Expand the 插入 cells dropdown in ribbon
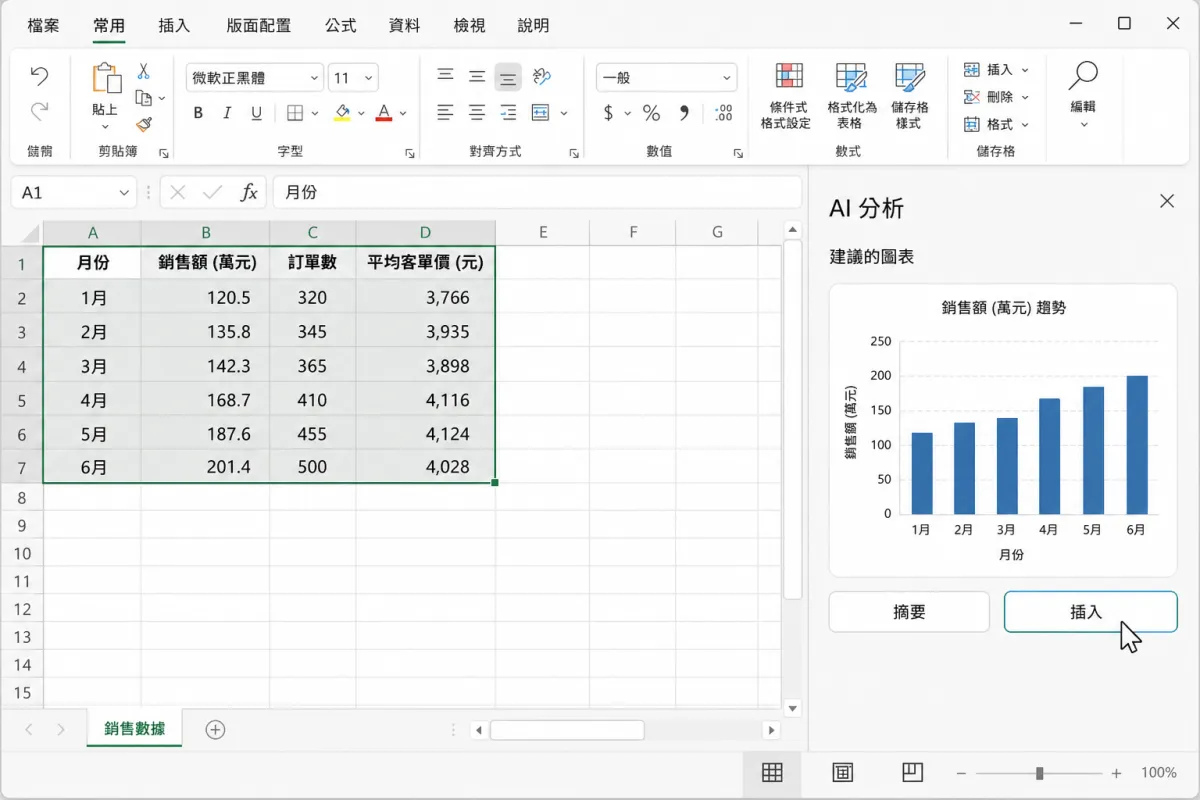 click(1025, 70)
